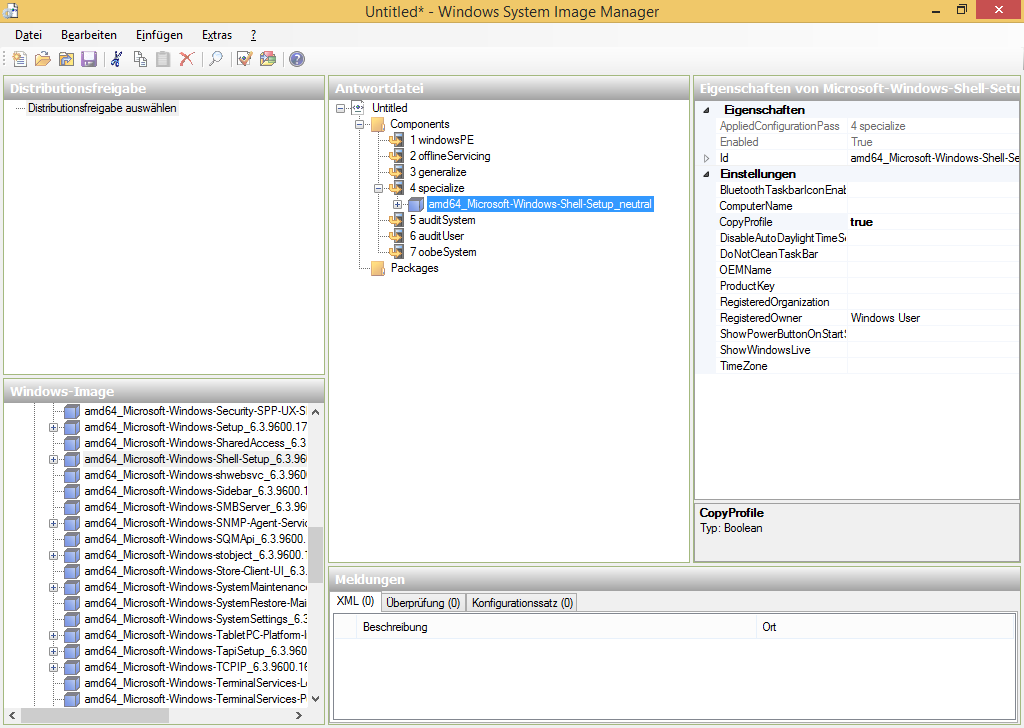Collapse the Eigenschaften properties section
The height and width of the screenshot is (728, 1024).
(x=706, y=110)
